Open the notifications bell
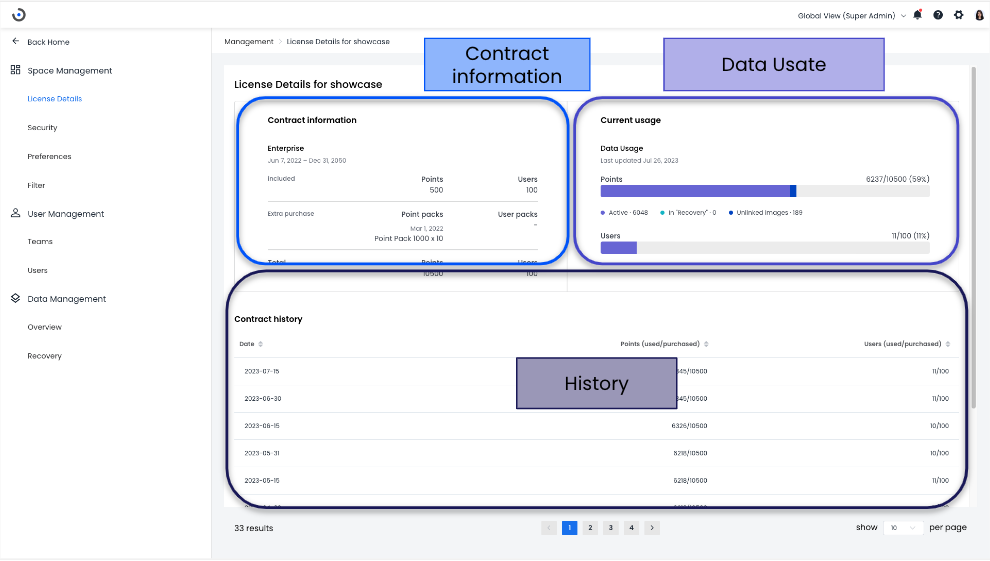Screen dimensions: 990x561 [x=917, y=15]
